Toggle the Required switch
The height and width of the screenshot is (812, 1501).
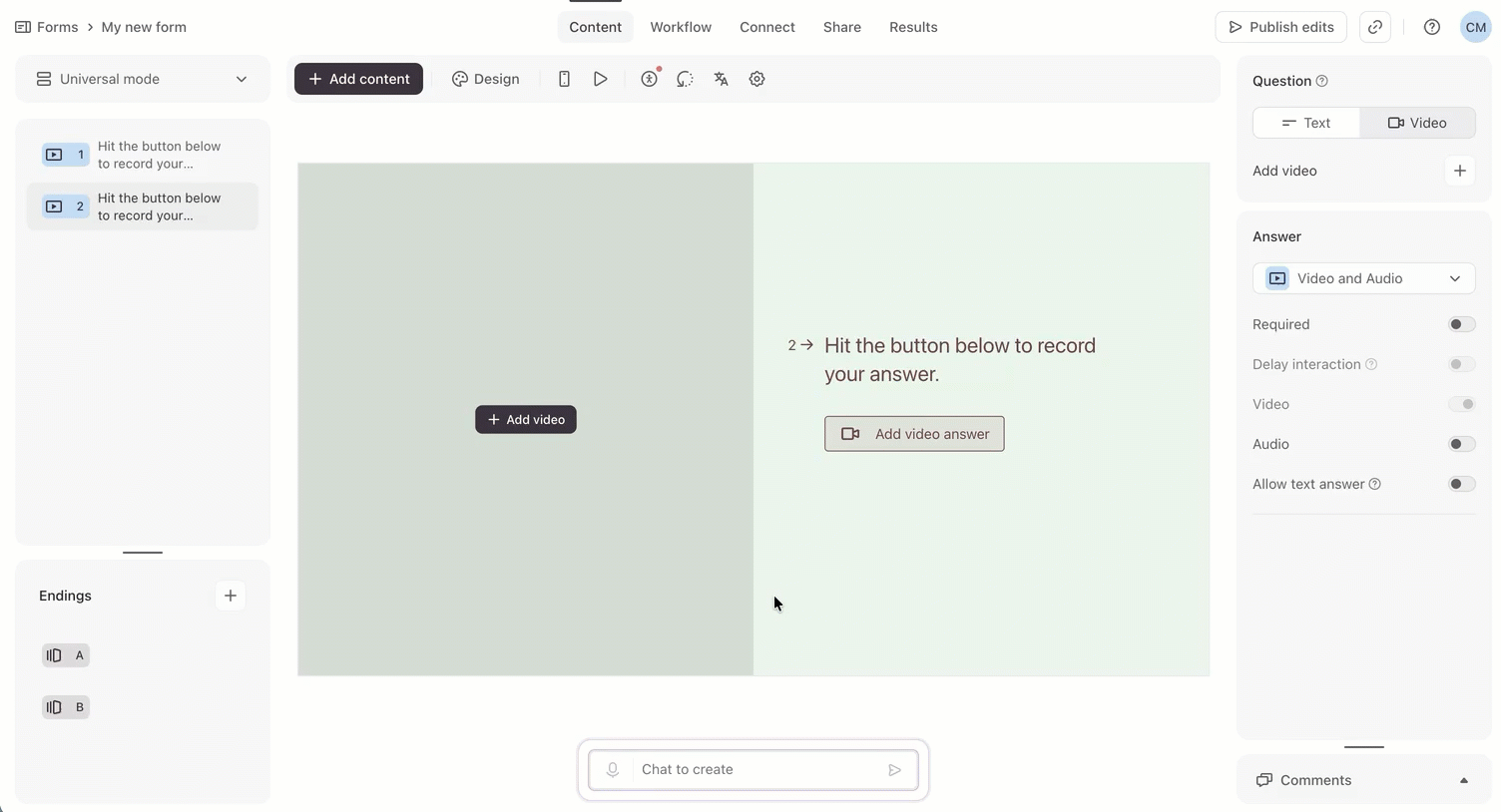point(1460,324)
